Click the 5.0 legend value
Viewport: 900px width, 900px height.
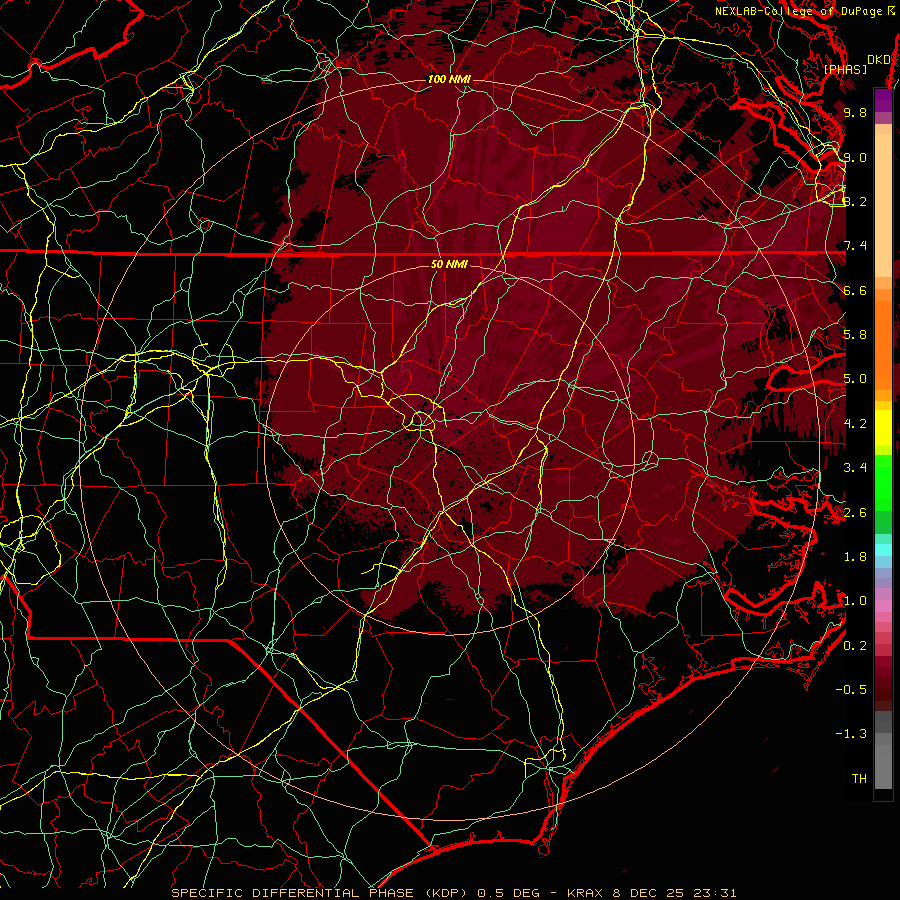[855, 379]
